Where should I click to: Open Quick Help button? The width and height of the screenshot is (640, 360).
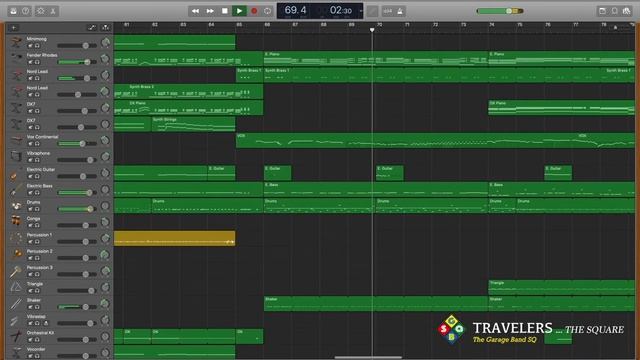pyautogui.click(x=26, y=11)
